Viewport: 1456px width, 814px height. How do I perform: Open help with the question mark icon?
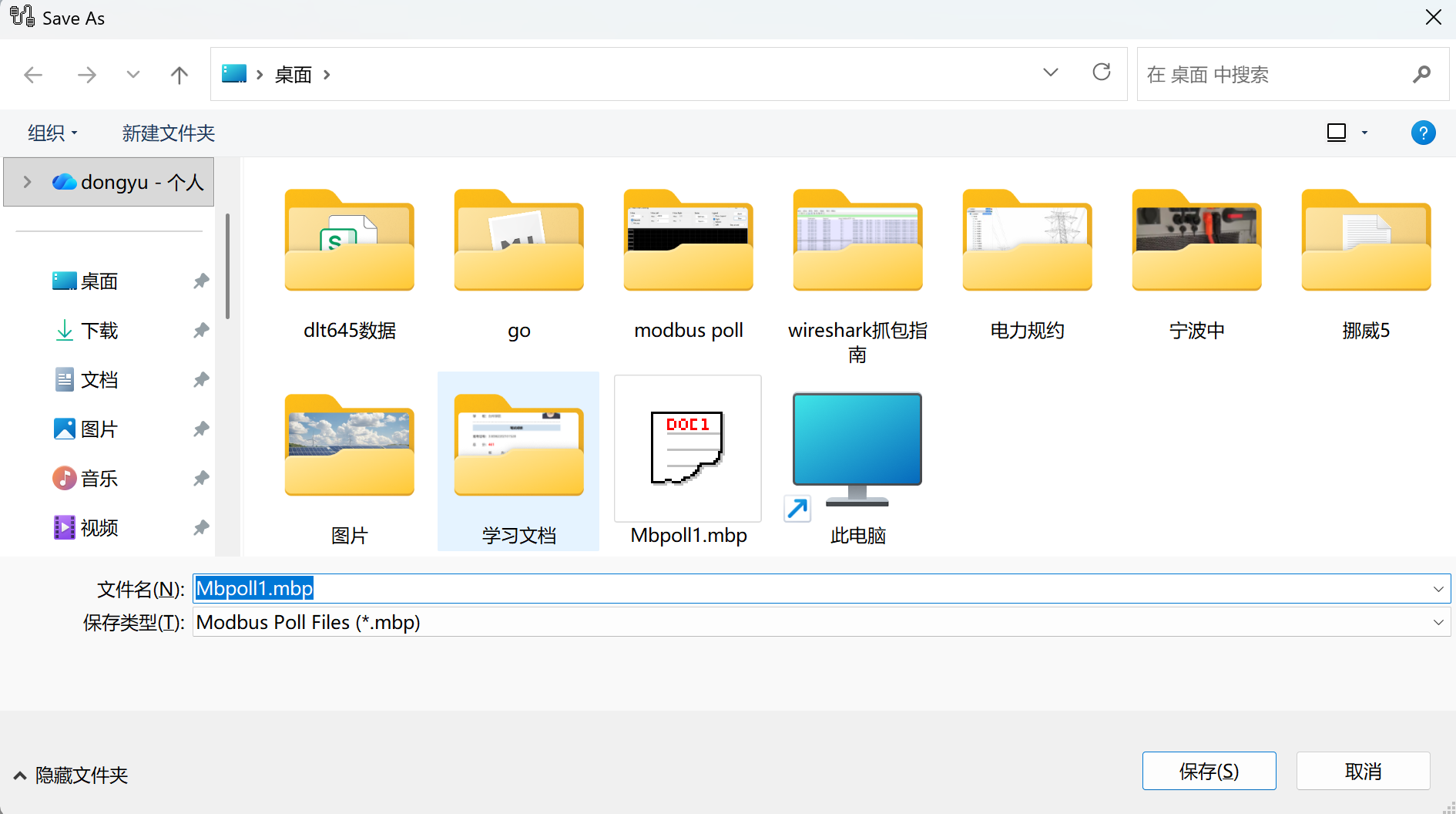[1423, 133]
